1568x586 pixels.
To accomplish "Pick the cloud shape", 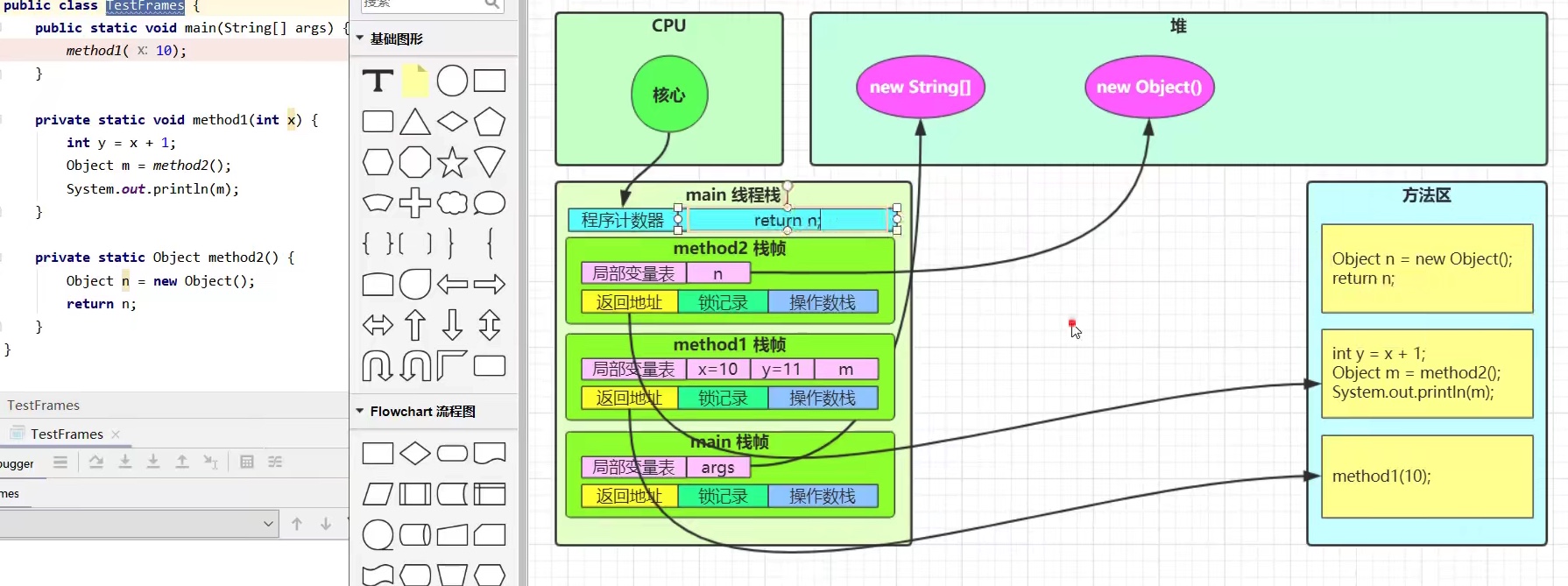I will 452,203.
